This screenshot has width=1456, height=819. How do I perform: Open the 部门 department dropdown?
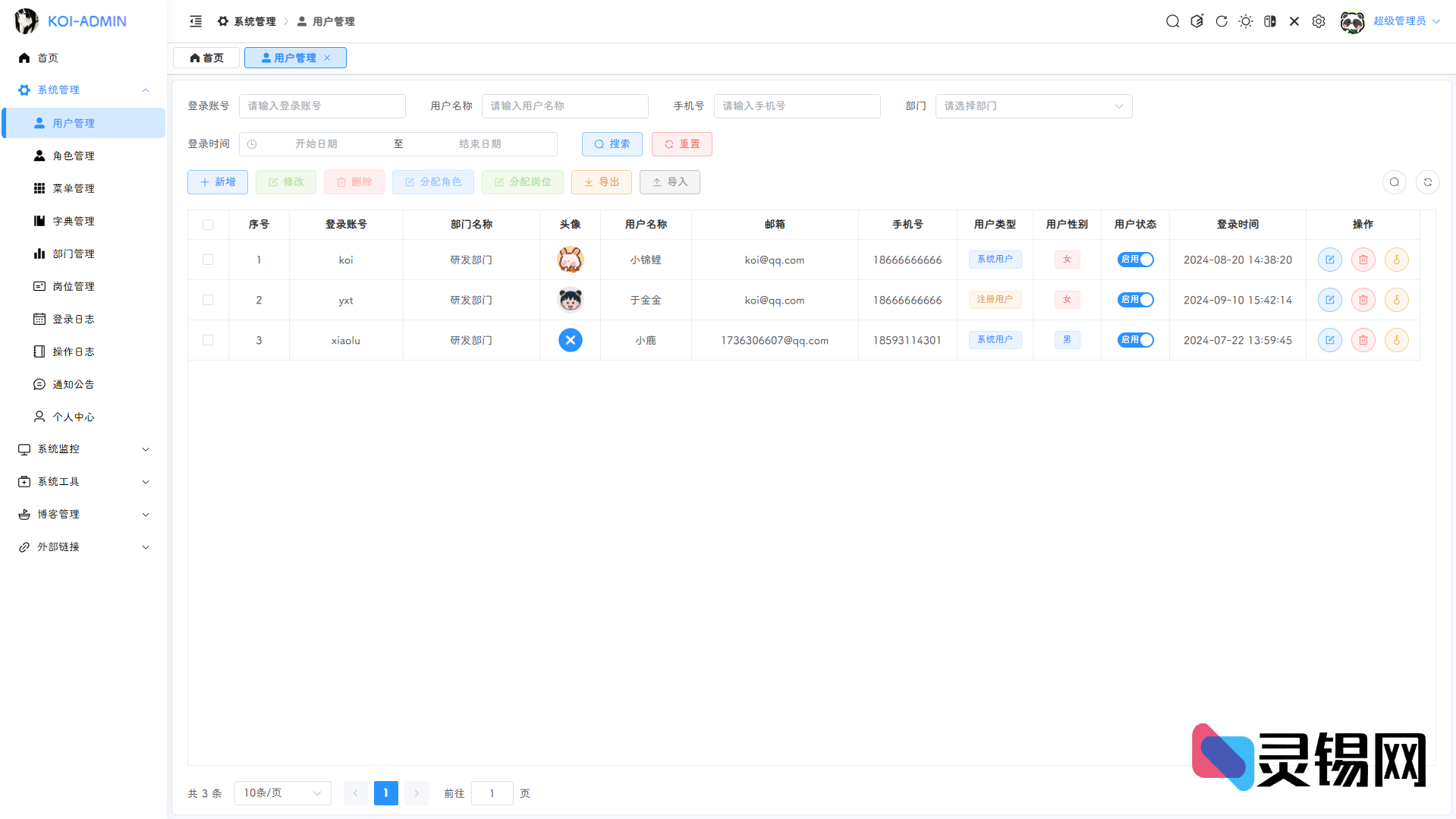coord(1033,106)
